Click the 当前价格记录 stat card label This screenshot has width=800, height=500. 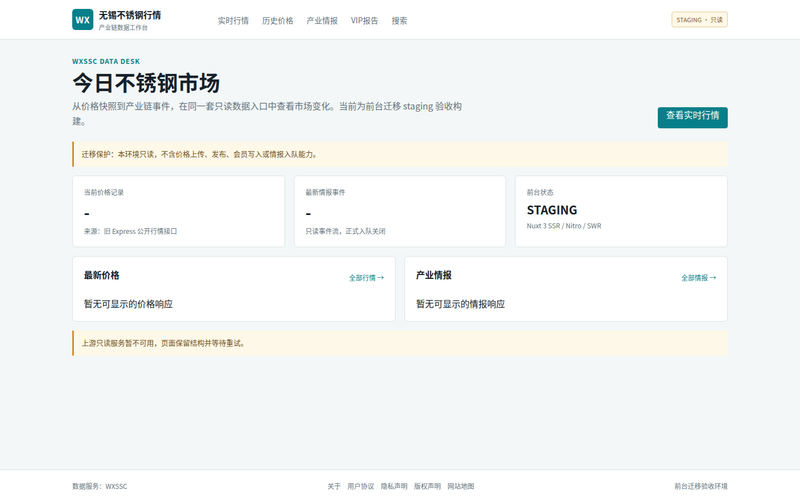point(104,192)
